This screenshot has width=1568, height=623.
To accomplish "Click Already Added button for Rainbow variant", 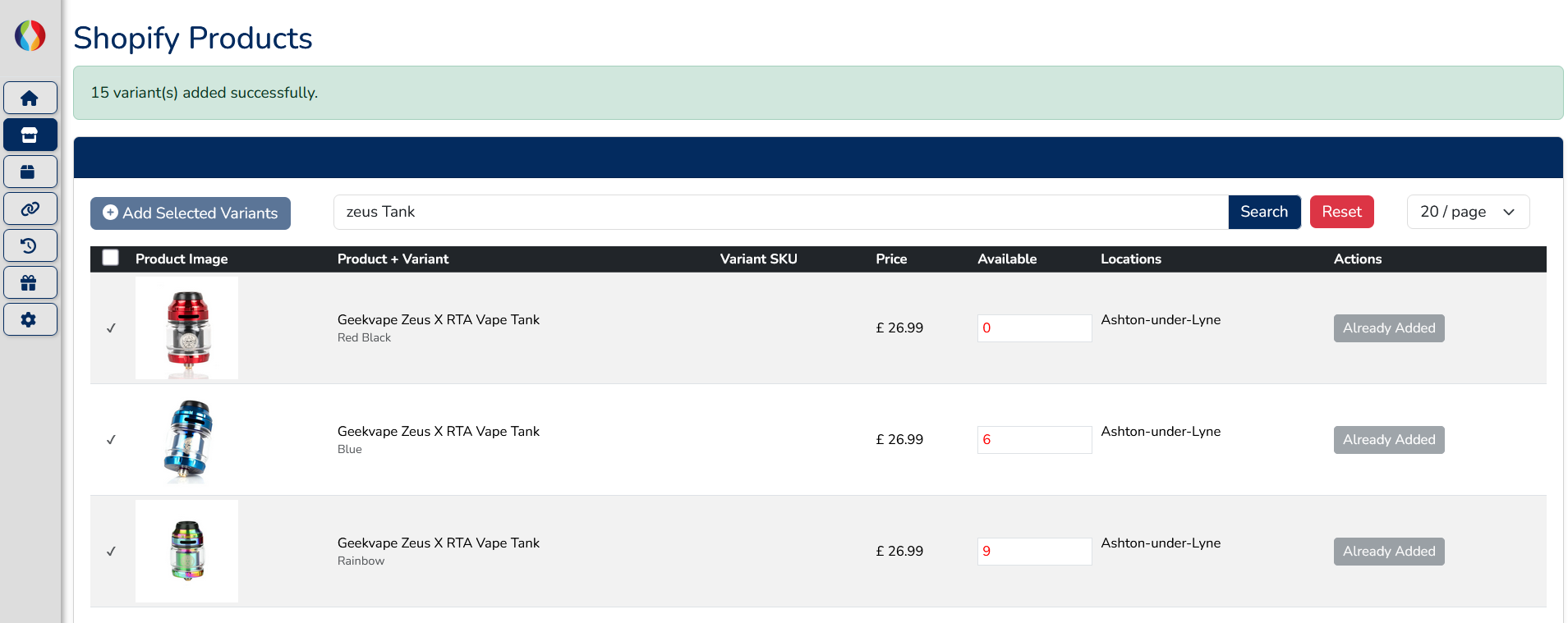I will click(x=1388, y=552).
